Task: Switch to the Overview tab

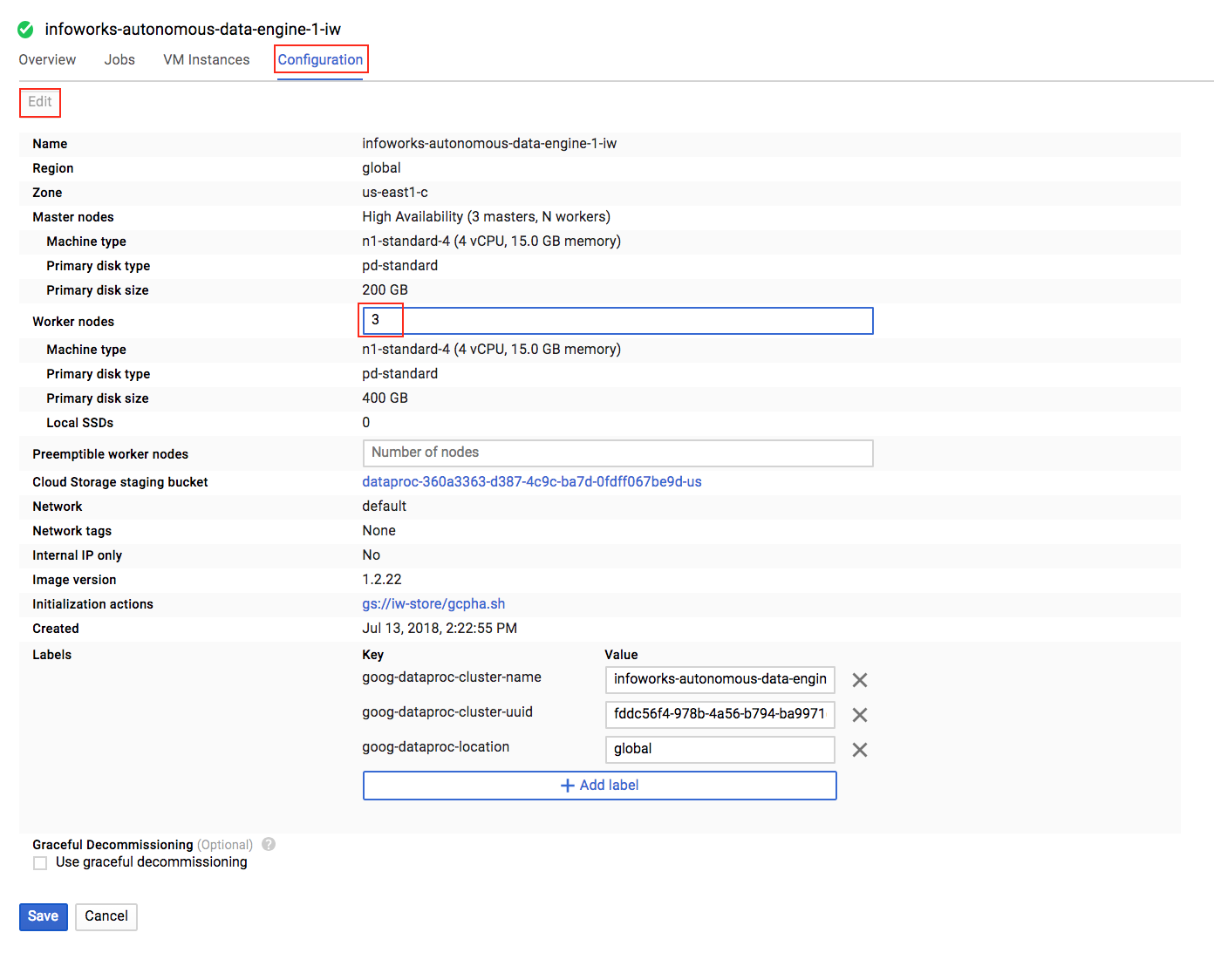Action: click(x=47, y=59)
